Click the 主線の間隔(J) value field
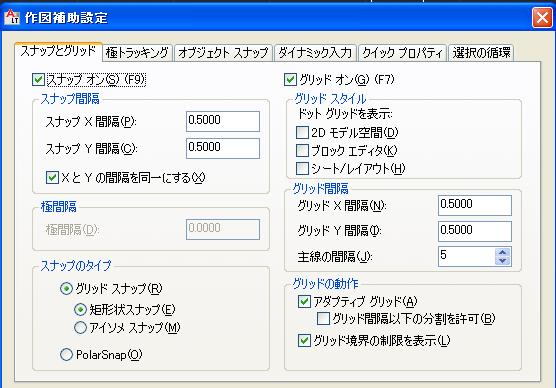The width and height of the screenshot is (556, 388). point(467,256)
